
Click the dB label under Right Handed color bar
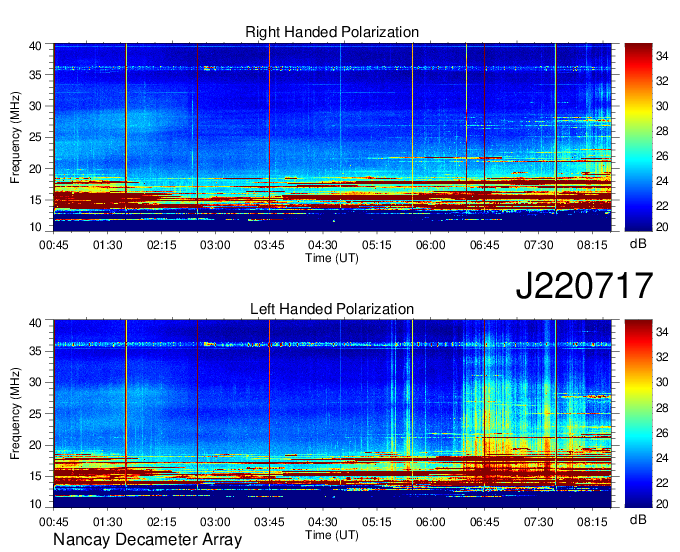pos(638,244)
